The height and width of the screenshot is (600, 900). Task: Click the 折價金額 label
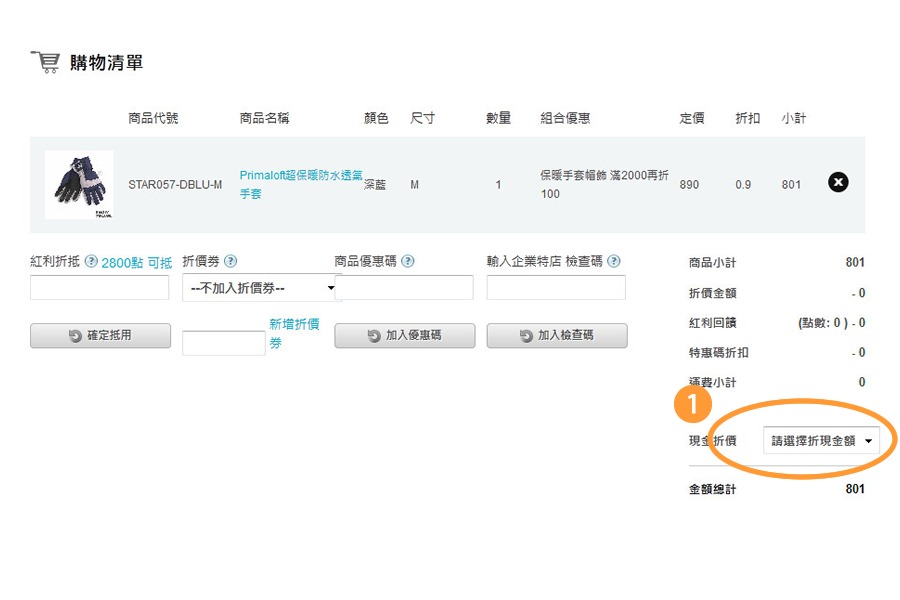tap(712, 293)
